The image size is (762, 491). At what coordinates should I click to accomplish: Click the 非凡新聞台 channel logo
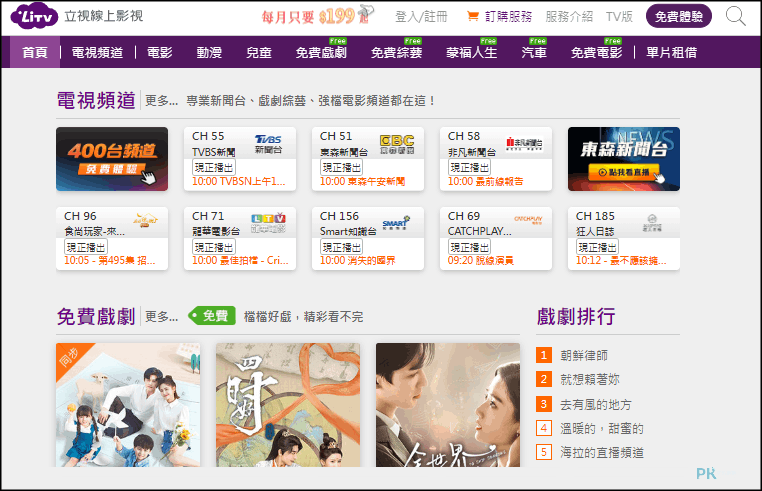(524, 143)
